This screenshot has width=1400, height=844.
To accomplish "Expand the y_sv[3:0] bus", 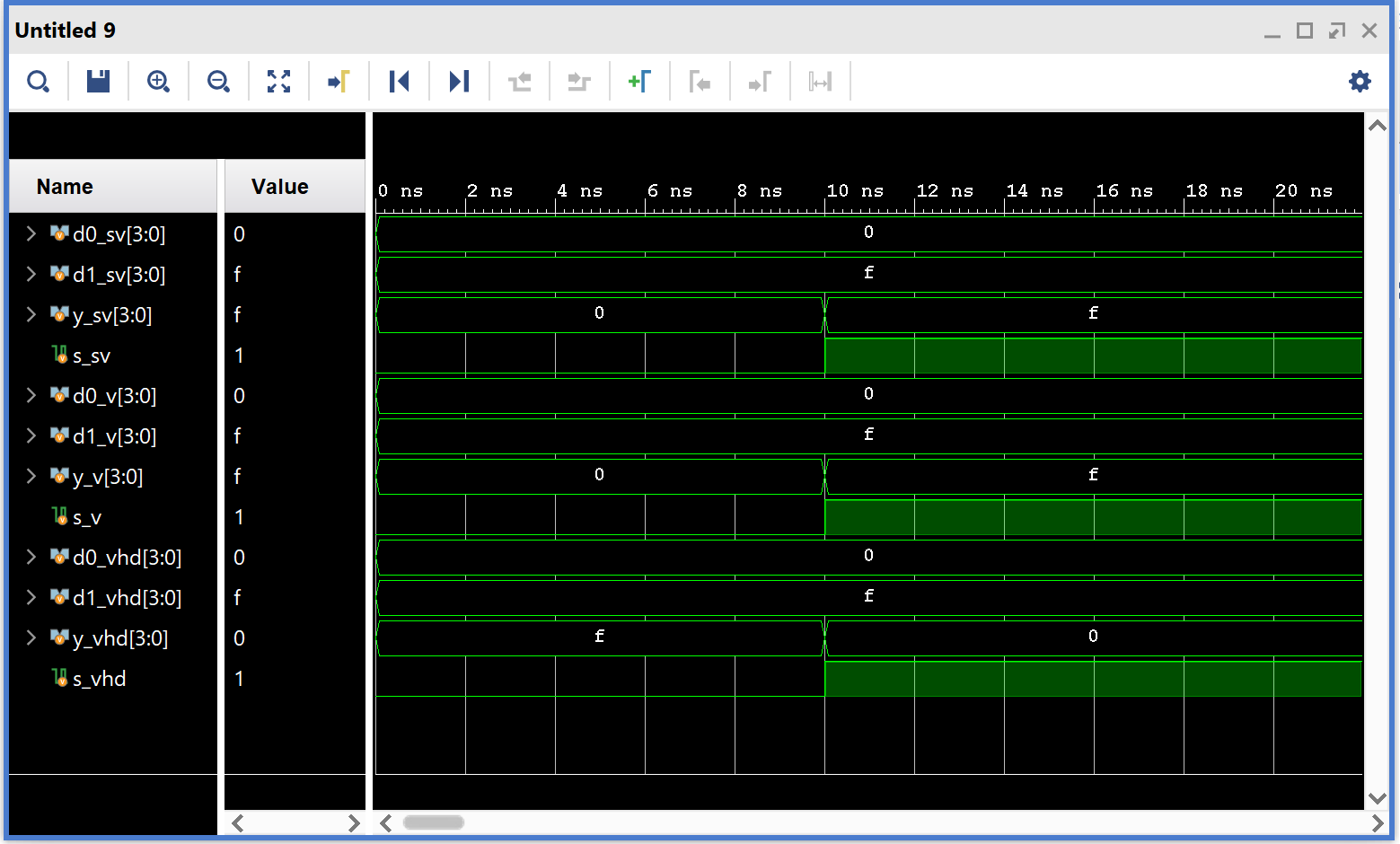I will 31,315.
